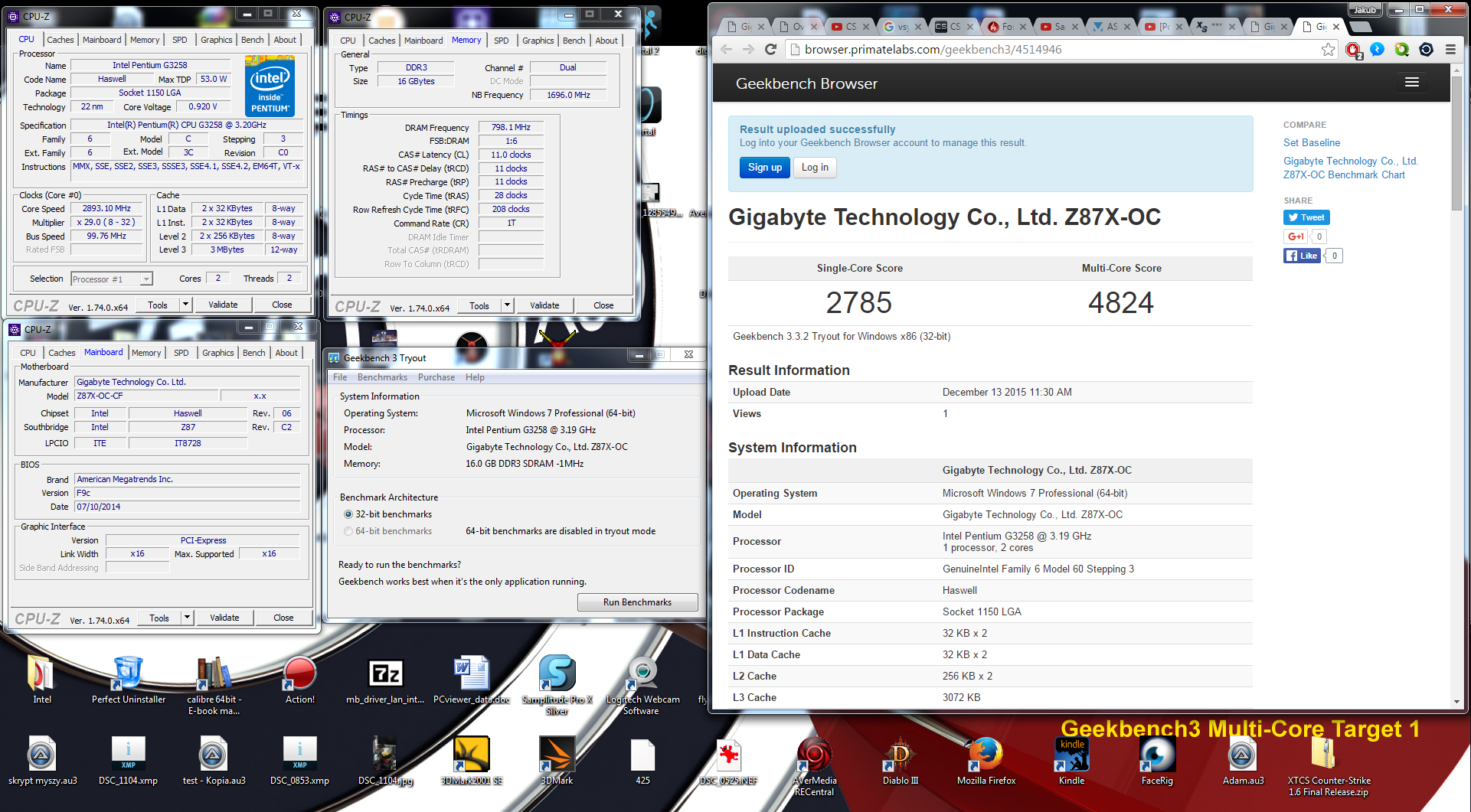Open the green extension icon in Chrome toolbar

point(1401,50)
